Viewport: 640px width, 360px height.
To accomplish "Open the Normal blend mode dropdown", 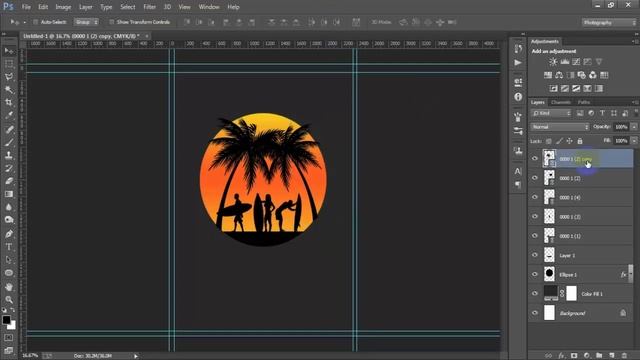I will [x=560, y=127].
